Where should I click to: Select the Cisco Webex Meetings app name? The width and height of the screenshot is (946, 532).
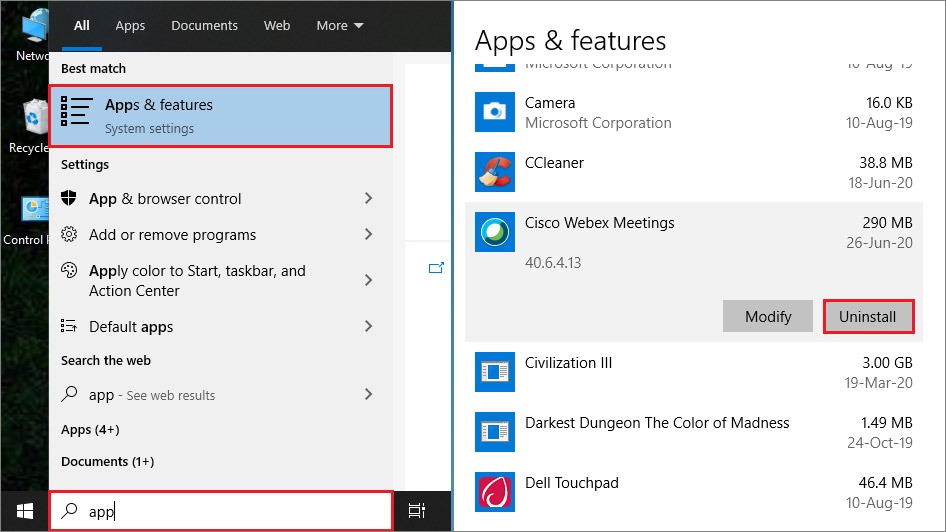pyautogui.click(x=600, y=223)
